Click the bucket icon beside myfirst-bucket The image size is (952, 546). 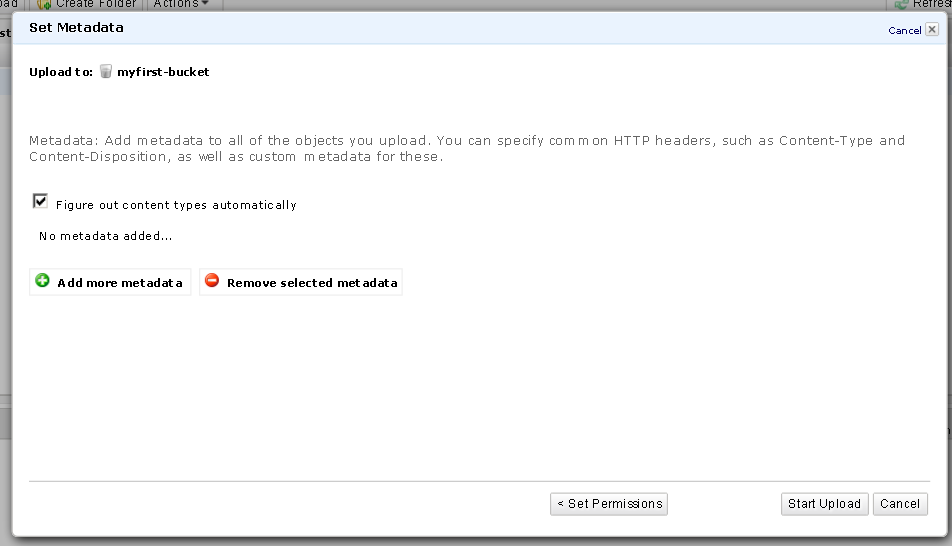(106, 72)
